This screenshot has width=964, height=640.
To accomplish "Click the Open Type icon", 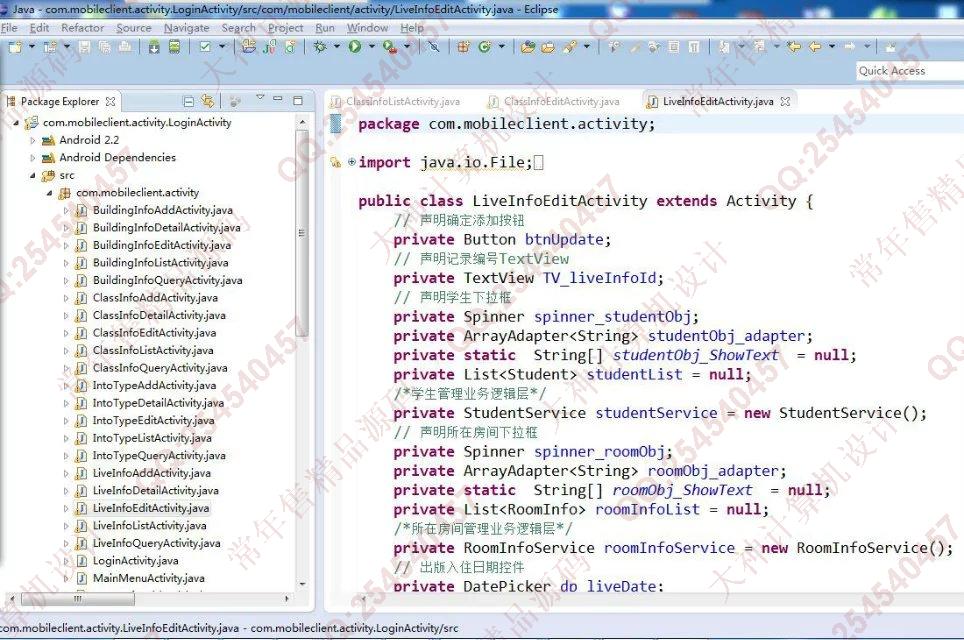I will pyautogui.click(x=527, y=47).
